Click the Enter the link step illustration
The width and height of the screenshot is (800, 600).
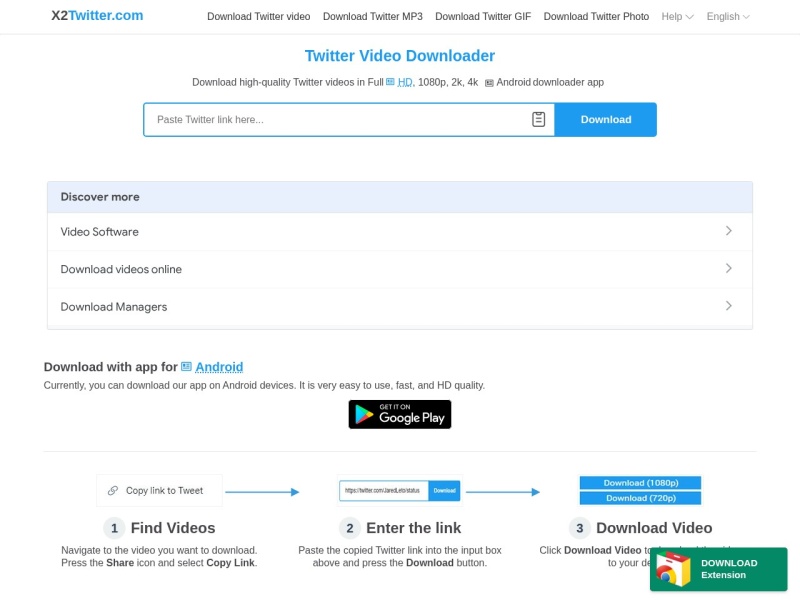(x=399, y=490)
